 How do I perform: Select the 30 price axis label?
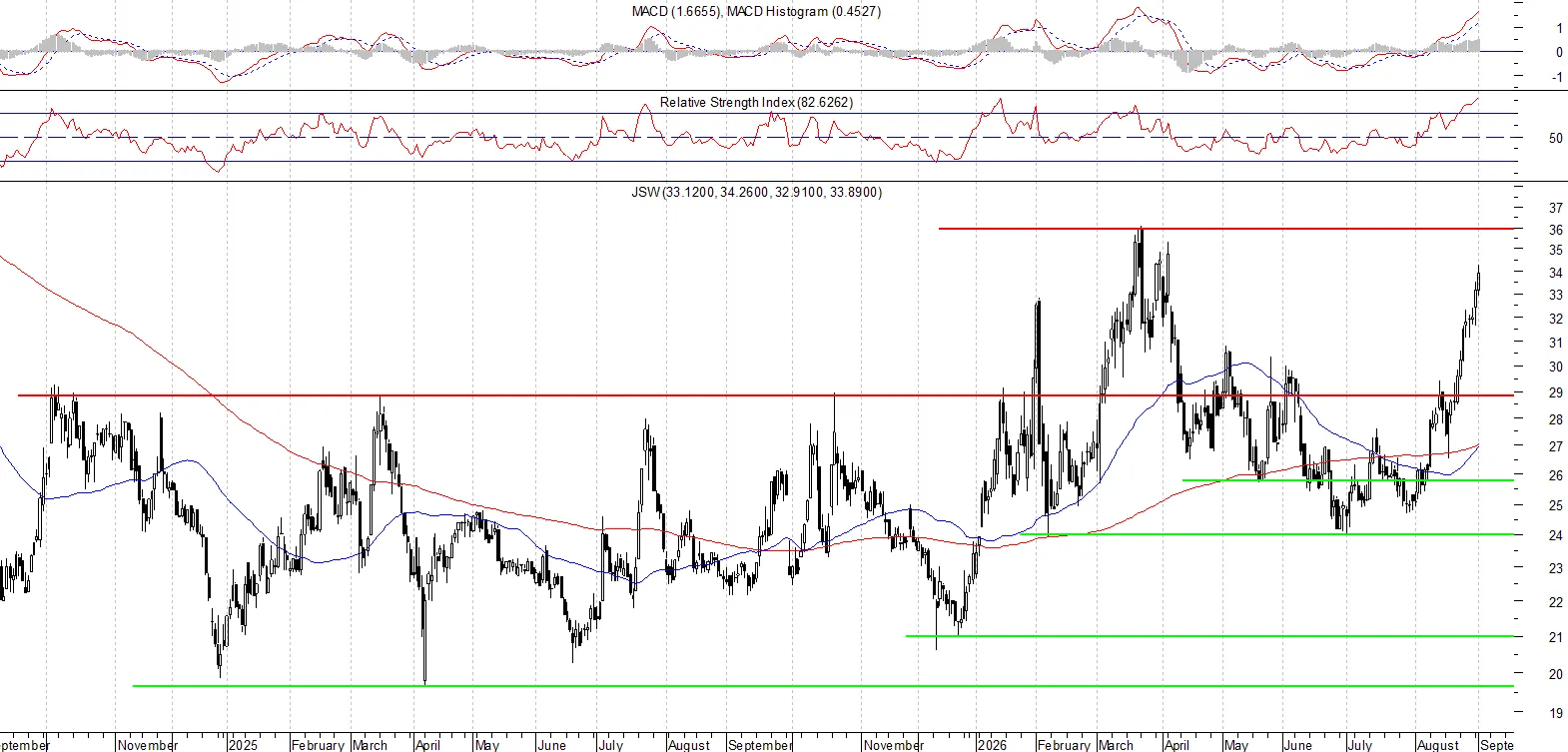coord(1556,367)
